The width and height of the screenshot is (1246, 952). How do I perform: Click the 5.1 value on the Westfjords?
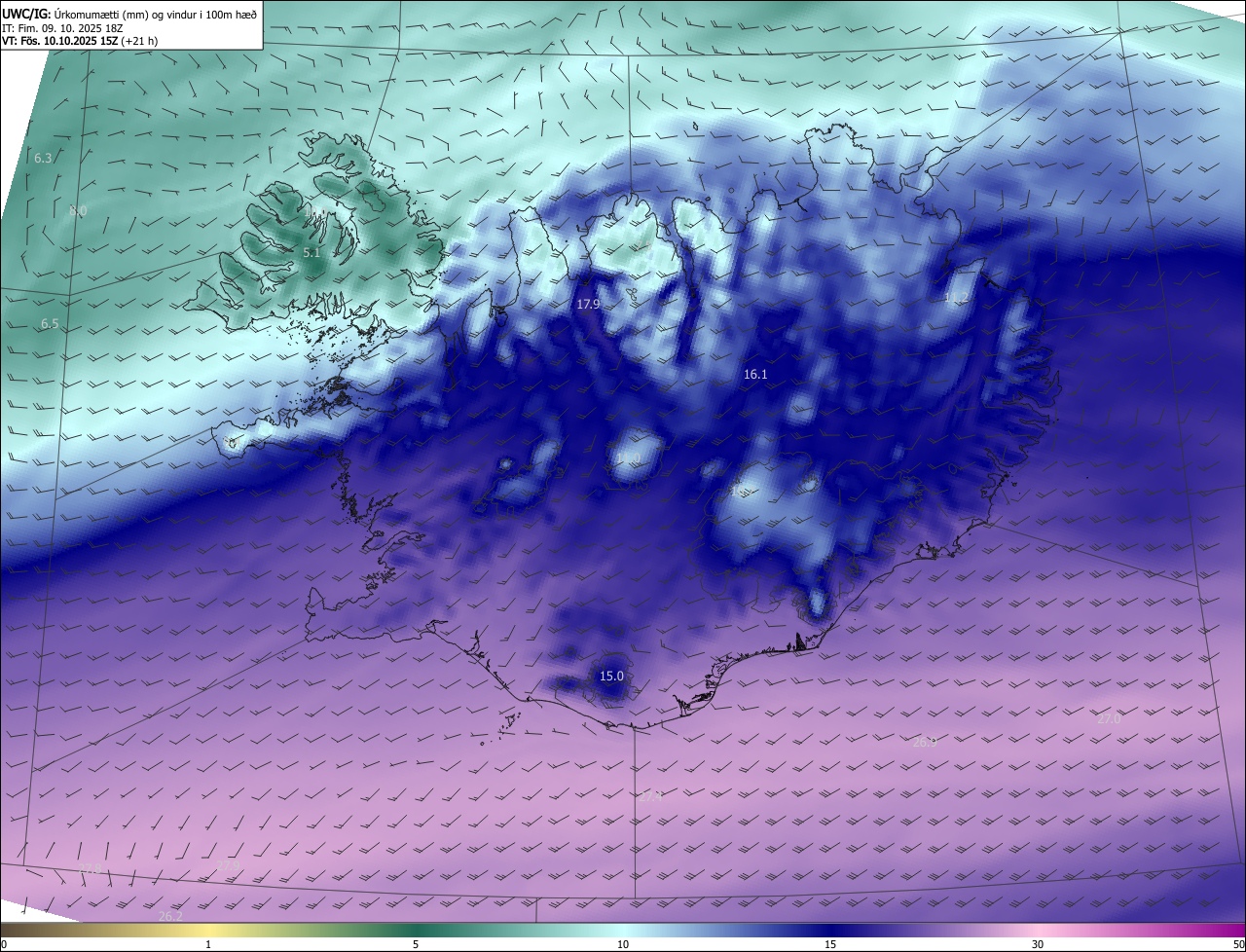[x=311, y=252]
